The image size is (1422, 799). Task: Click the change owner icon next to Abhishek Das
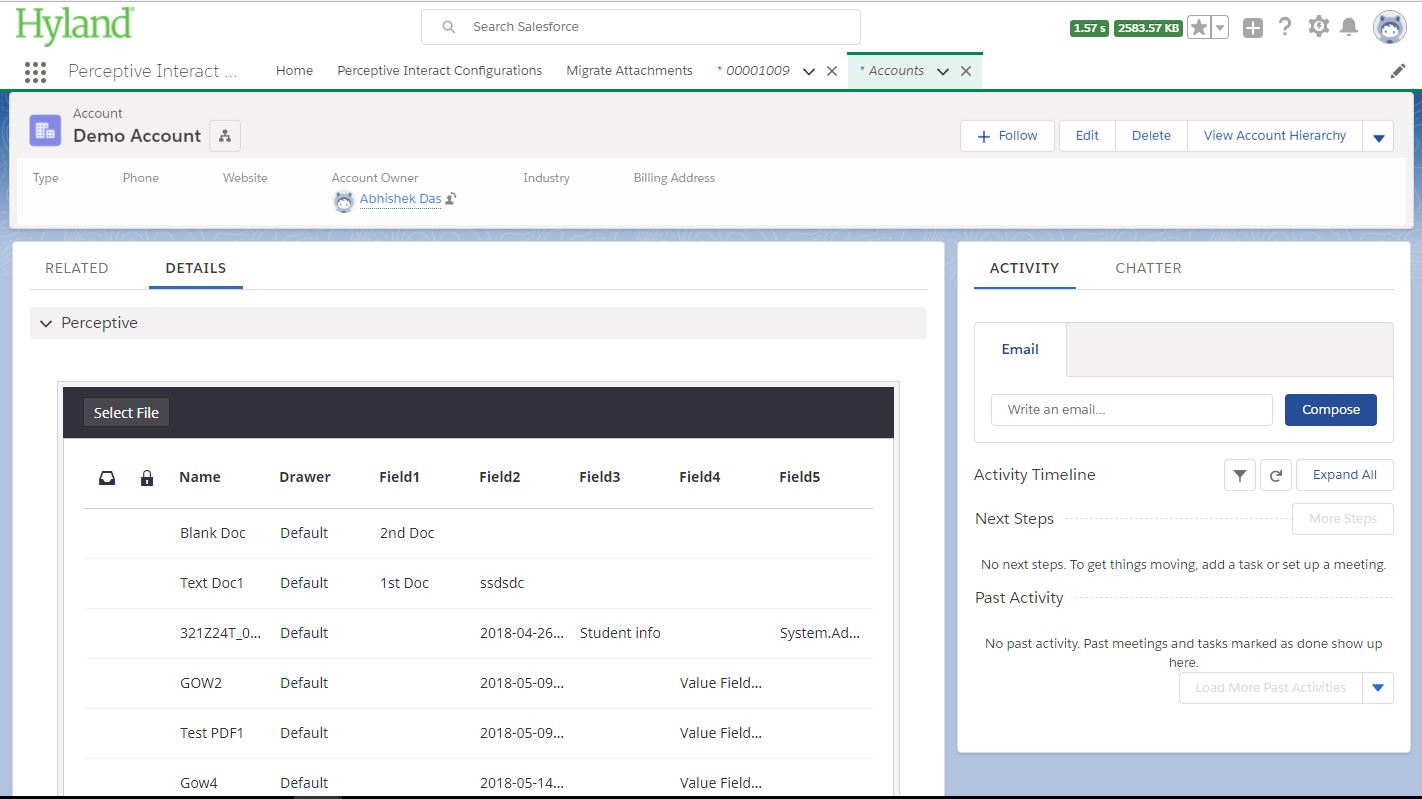coord(451,199)
